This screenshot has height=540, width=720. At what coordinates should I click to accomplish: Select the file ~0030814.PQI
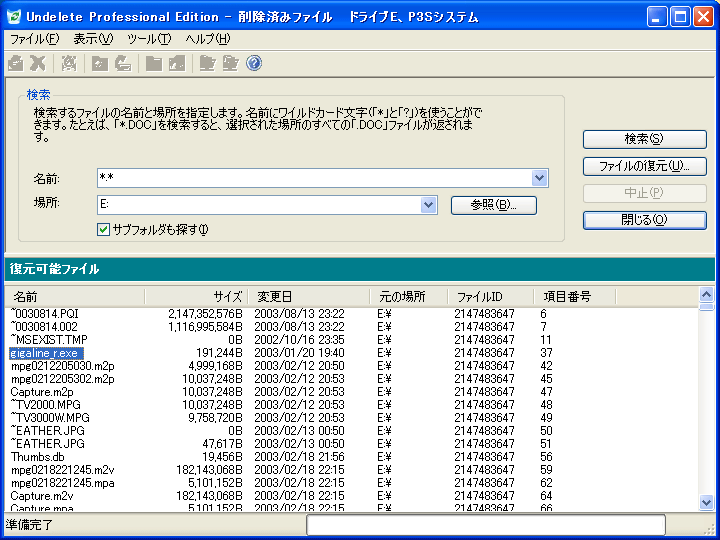tap(44, 314)
